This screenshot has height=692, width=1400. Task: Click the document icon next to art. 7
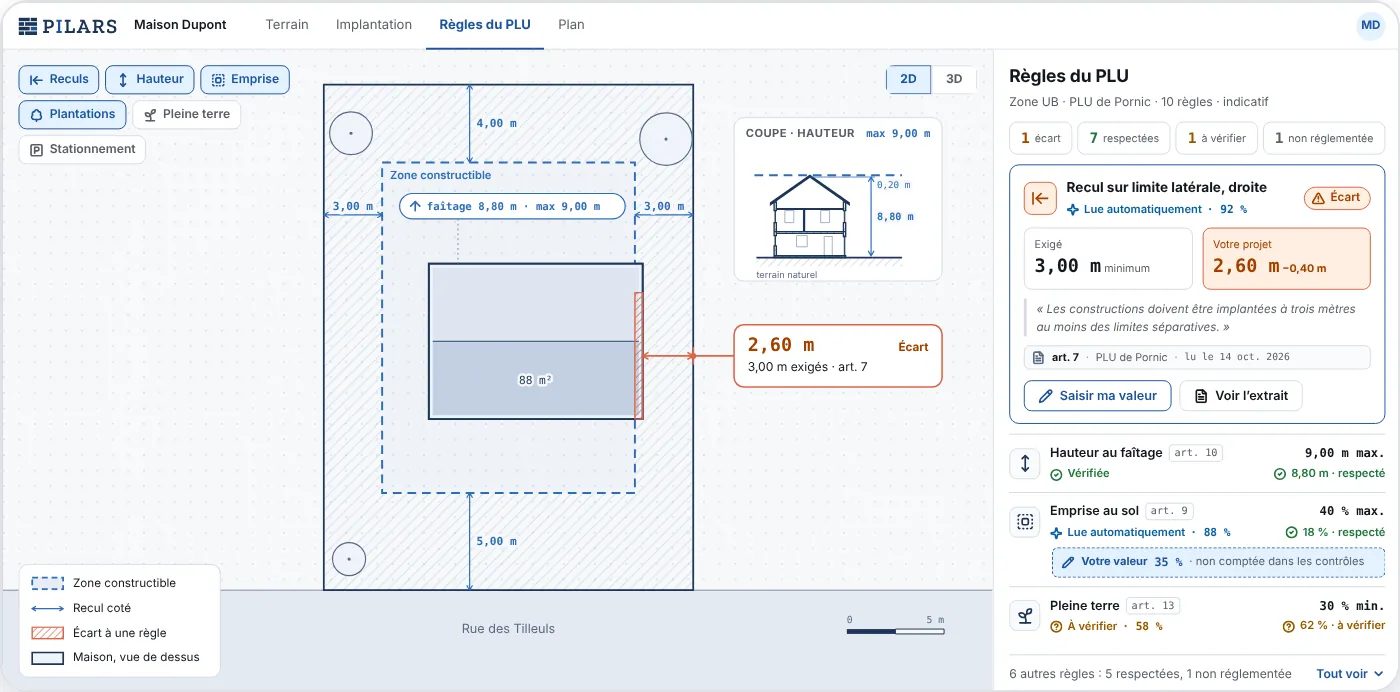(1040, 357)
